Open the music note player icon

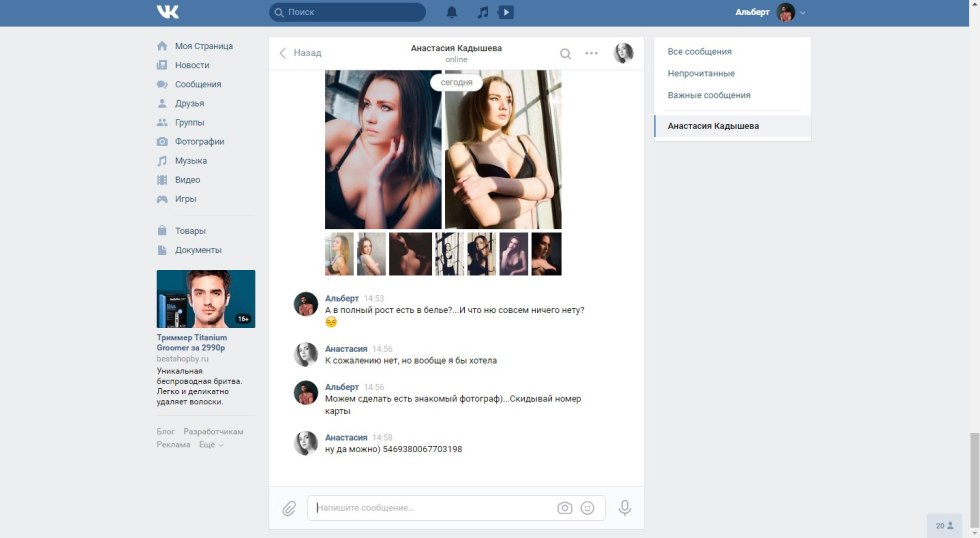click(x=483, y=12)
